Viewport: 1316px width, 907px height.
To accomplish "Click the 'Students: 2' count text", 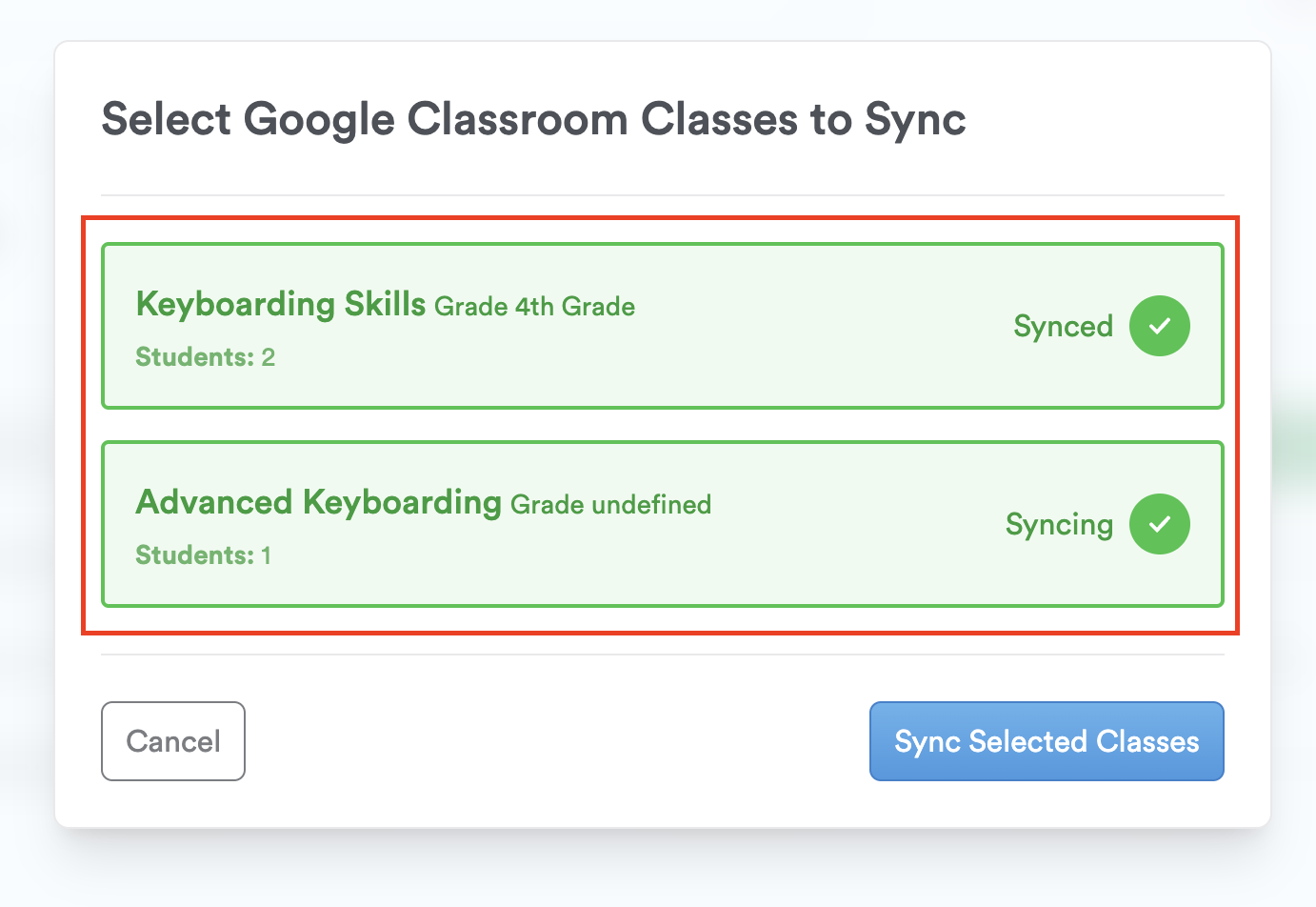I will point(206,357).
